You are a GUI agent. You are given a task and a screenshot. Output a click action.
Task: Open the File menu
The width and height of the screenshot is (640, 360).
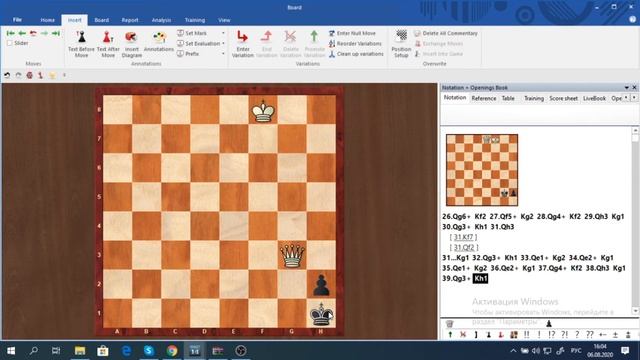(17, 20)
